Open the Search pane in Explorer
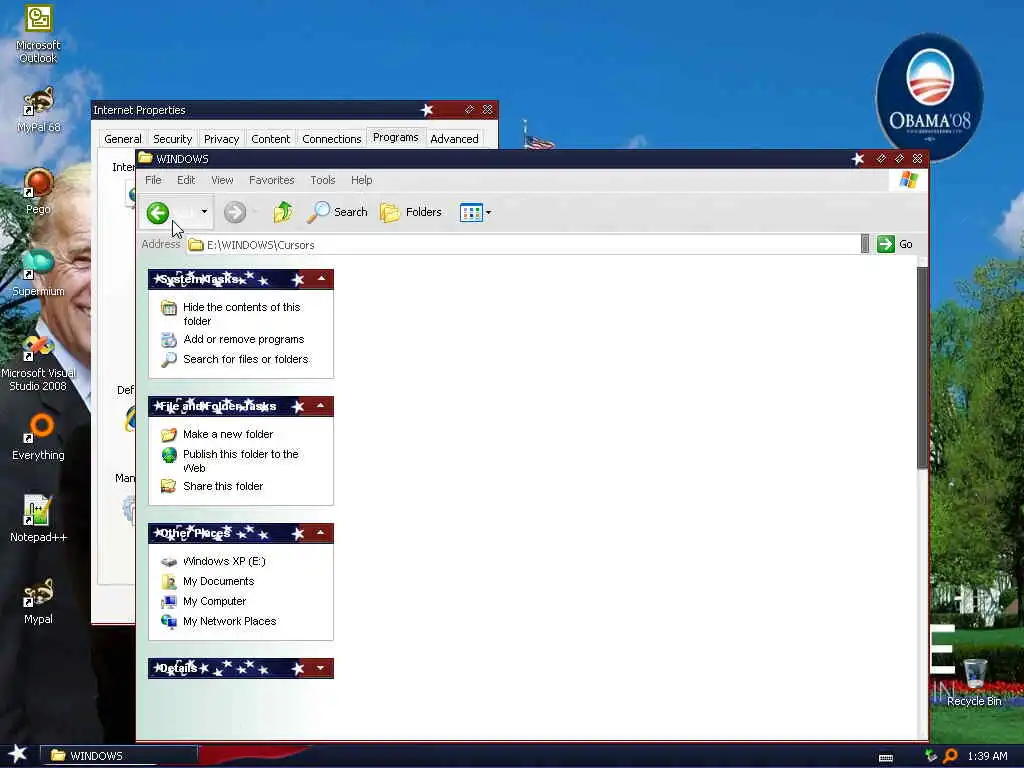The image size is (1024, 768). 337,212
